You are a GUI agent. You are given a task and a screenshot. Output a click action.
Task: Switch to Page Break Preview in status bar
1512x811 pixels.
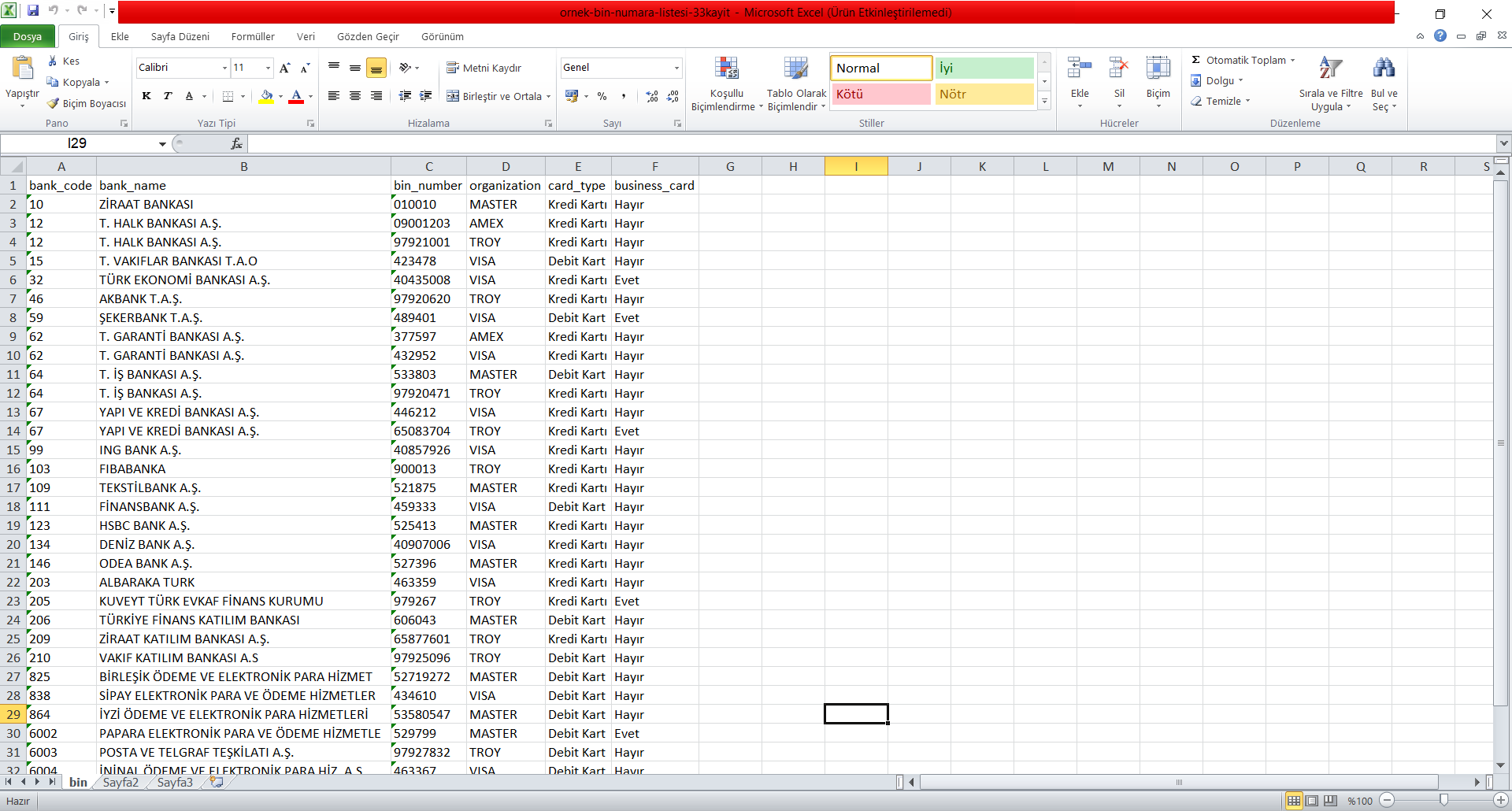tap(1331, 801)
